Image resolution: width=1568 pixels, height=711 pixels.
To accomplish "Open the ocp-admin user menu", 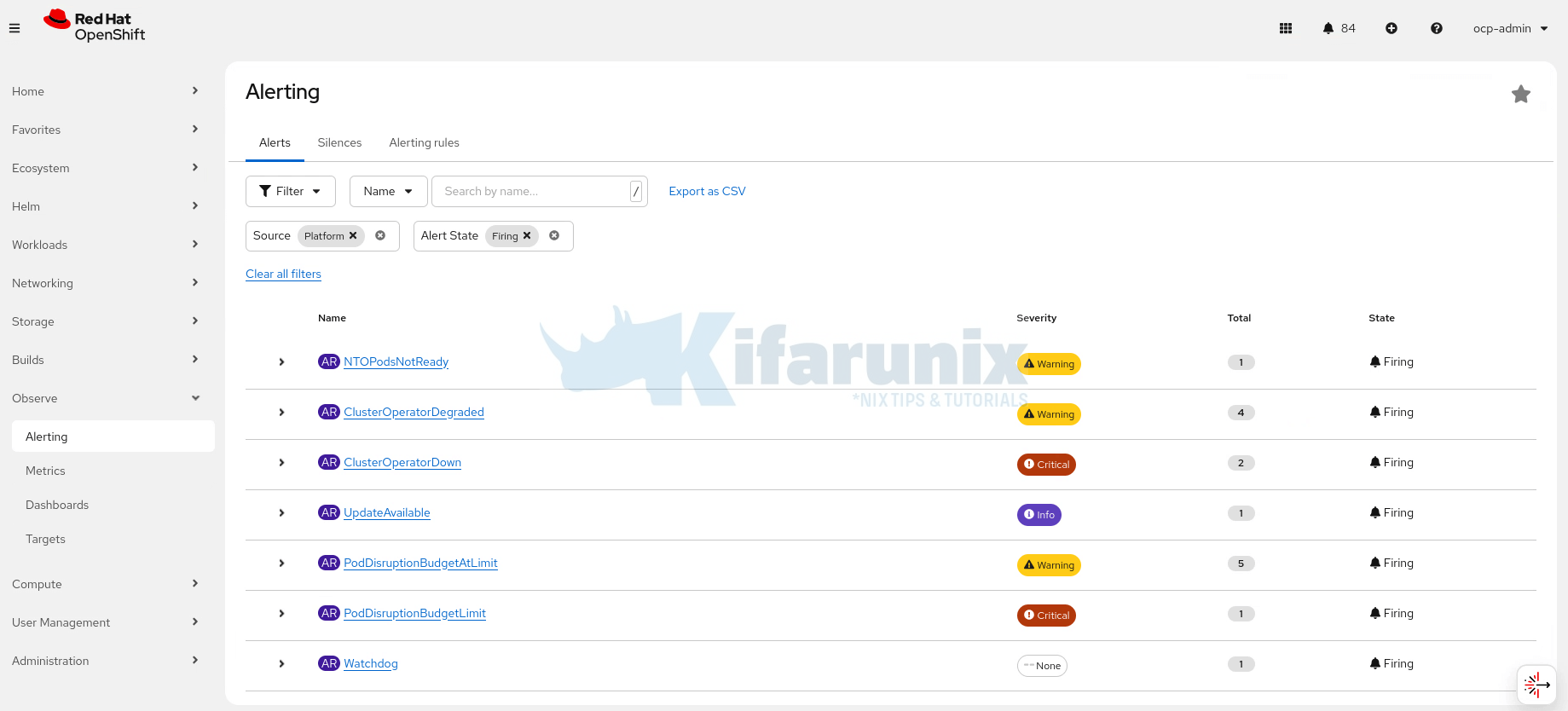I will click(1510, 28).
